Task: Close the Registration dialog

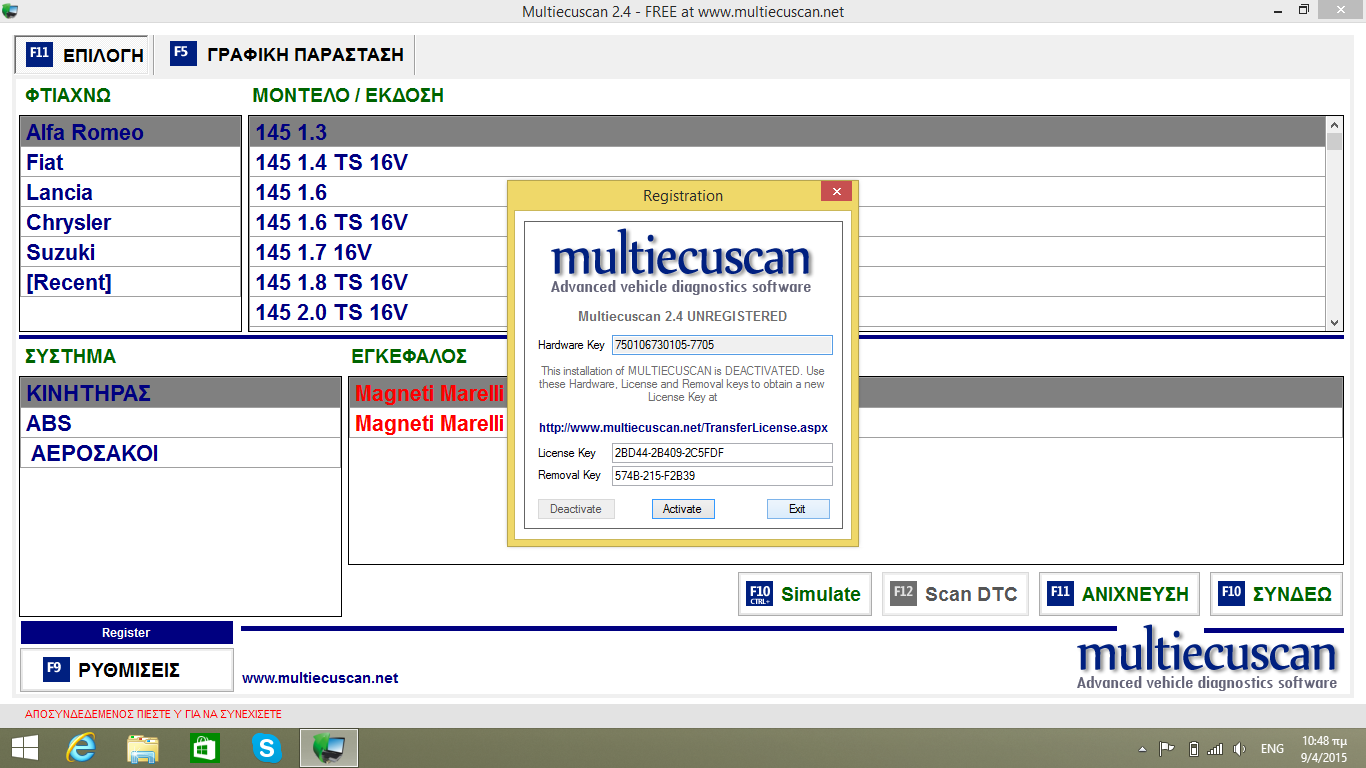Action: [x=836, y=191]
